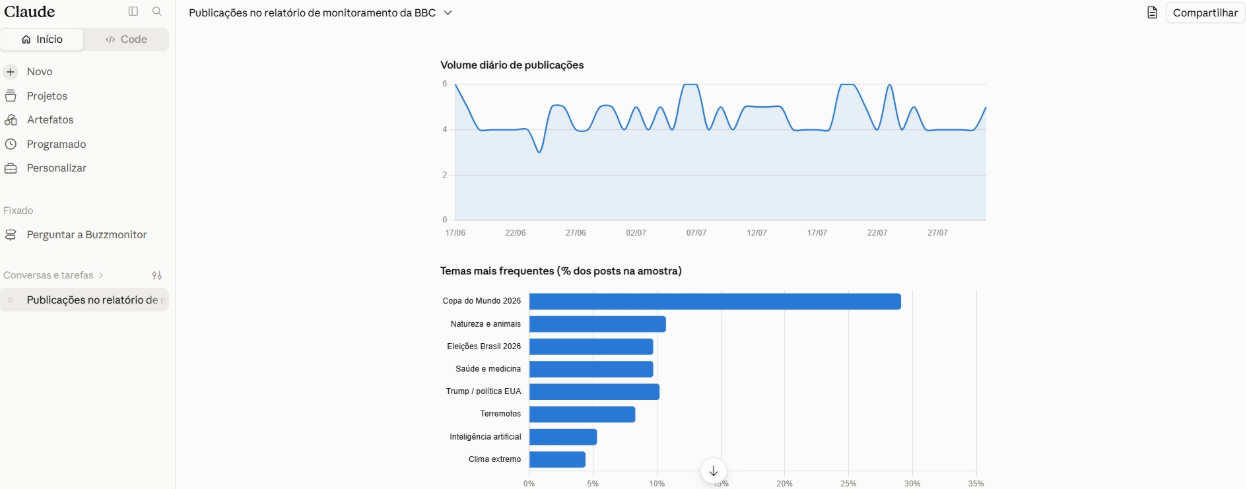Open Perguntar a Buzzmonitor pinned item
Image resolution: width=1246 pixels, height=489 pixels.
tap(85, 235)
